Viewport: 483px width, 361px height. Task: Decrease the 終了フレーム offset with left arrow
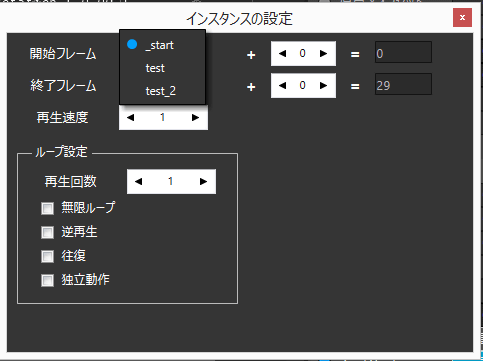tap(282, 85)
